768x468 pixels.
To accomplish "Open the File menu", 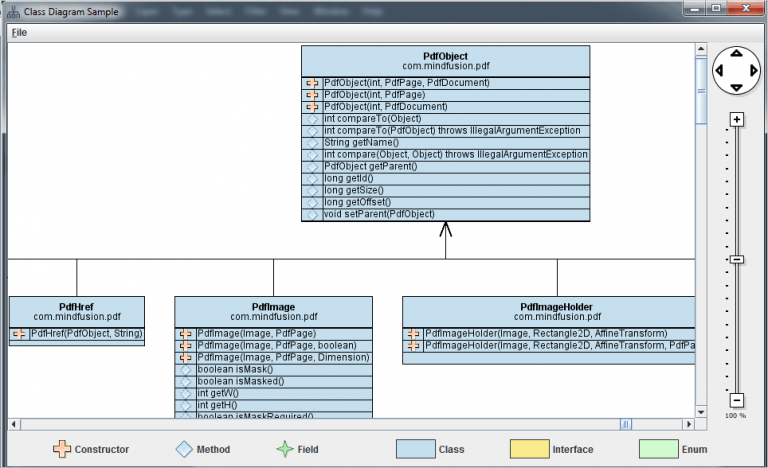I will (19, 33).
